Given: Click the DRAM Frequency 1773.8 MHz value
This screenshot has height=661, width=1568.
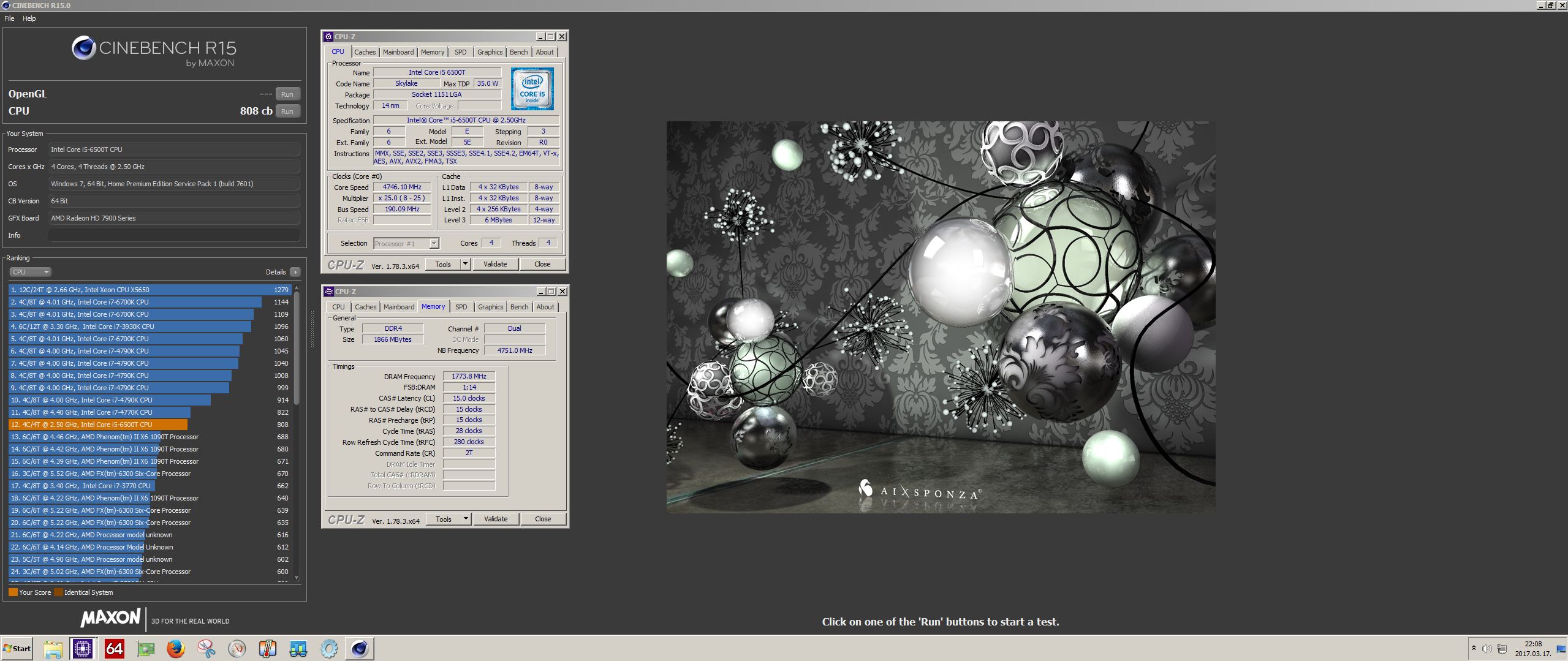Looking at the screenshot, I should pos(469,376).
